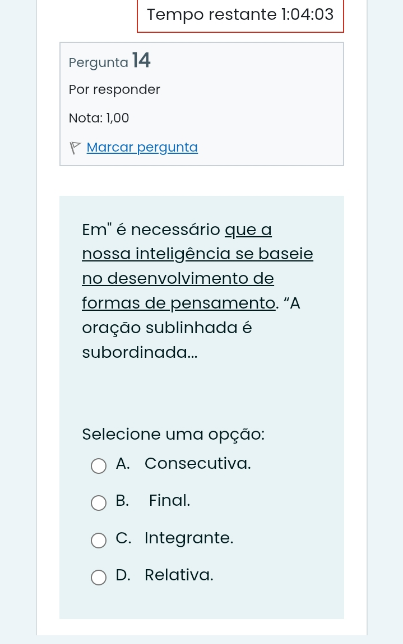Click the Por responder status text
This screenshot has width=403, height=644.
pos(115,90)
